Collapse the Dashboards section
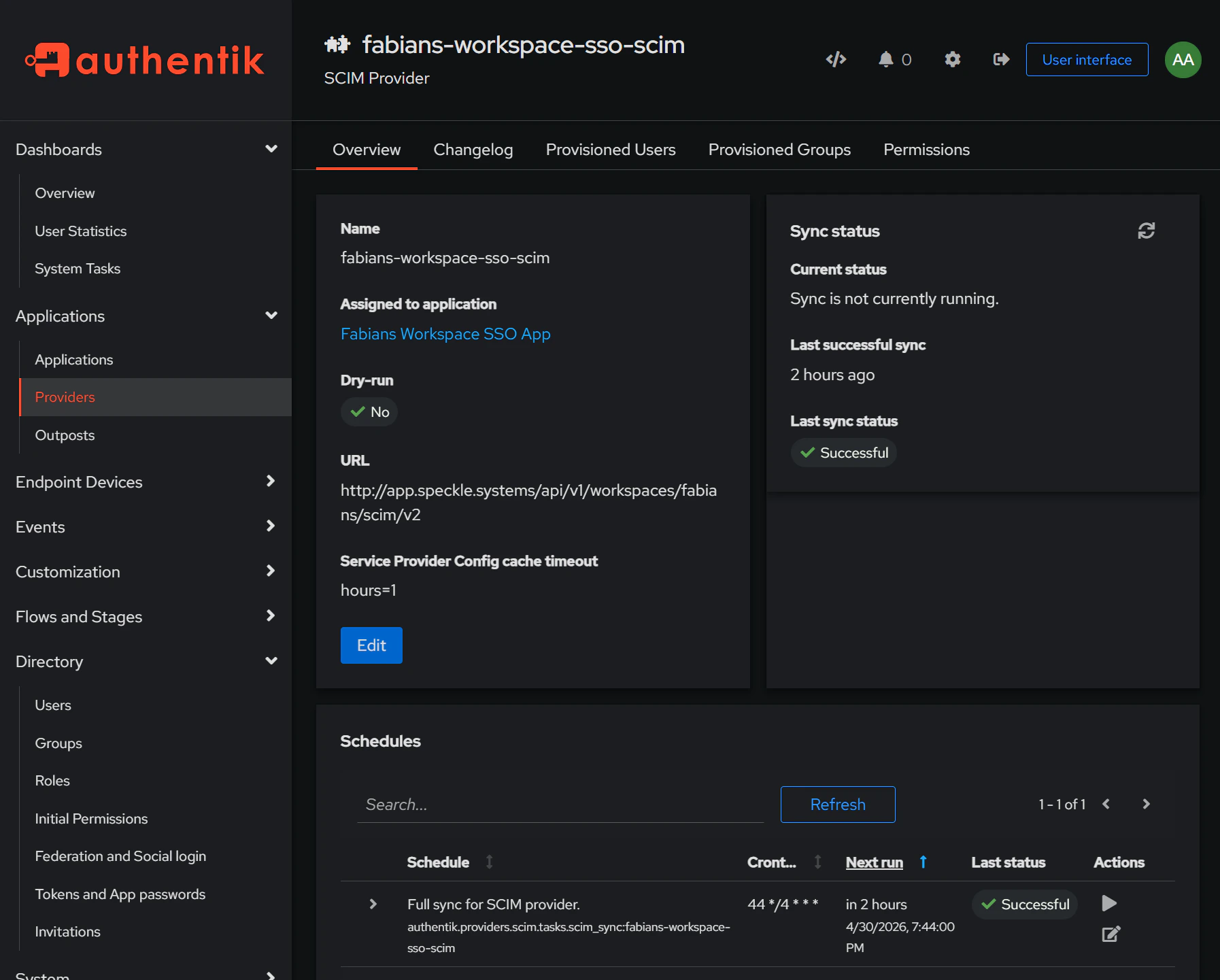This screenshot has height=980, width=1220. (x=271, y=149)
